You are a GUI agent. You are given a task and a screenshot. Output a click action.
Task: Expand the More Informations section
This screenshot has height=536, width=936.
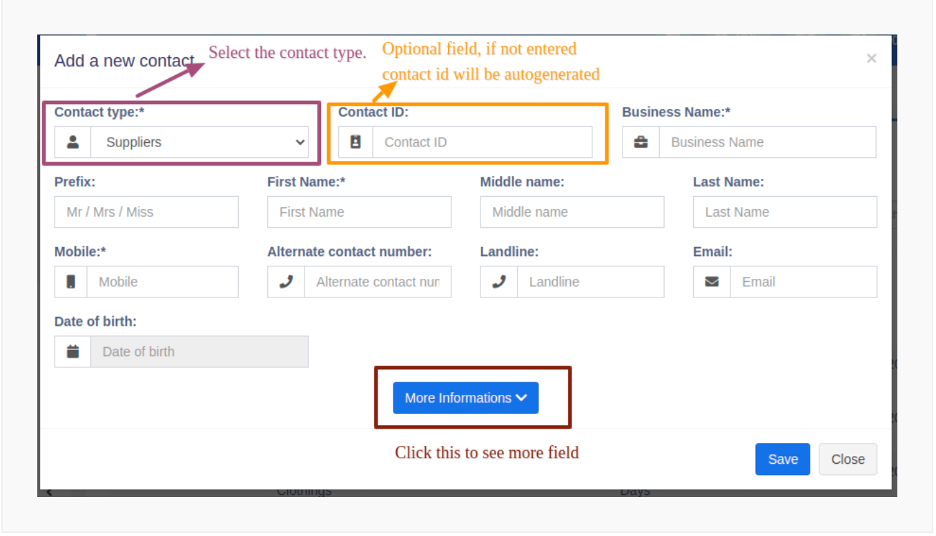tap(466, 398)
